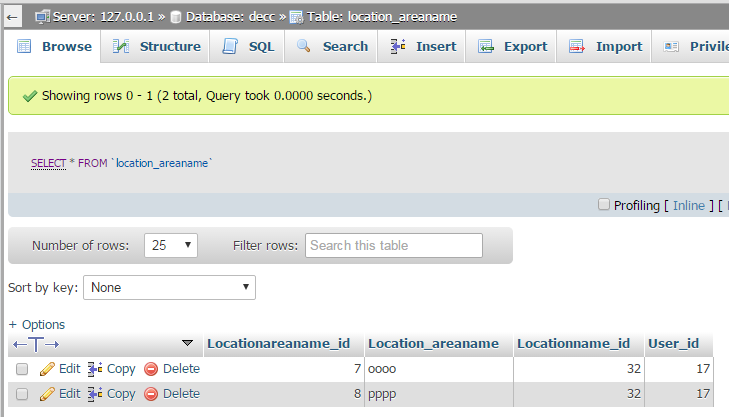
Task: Switch to the Structure tab
Action: (x=156, y=46)
